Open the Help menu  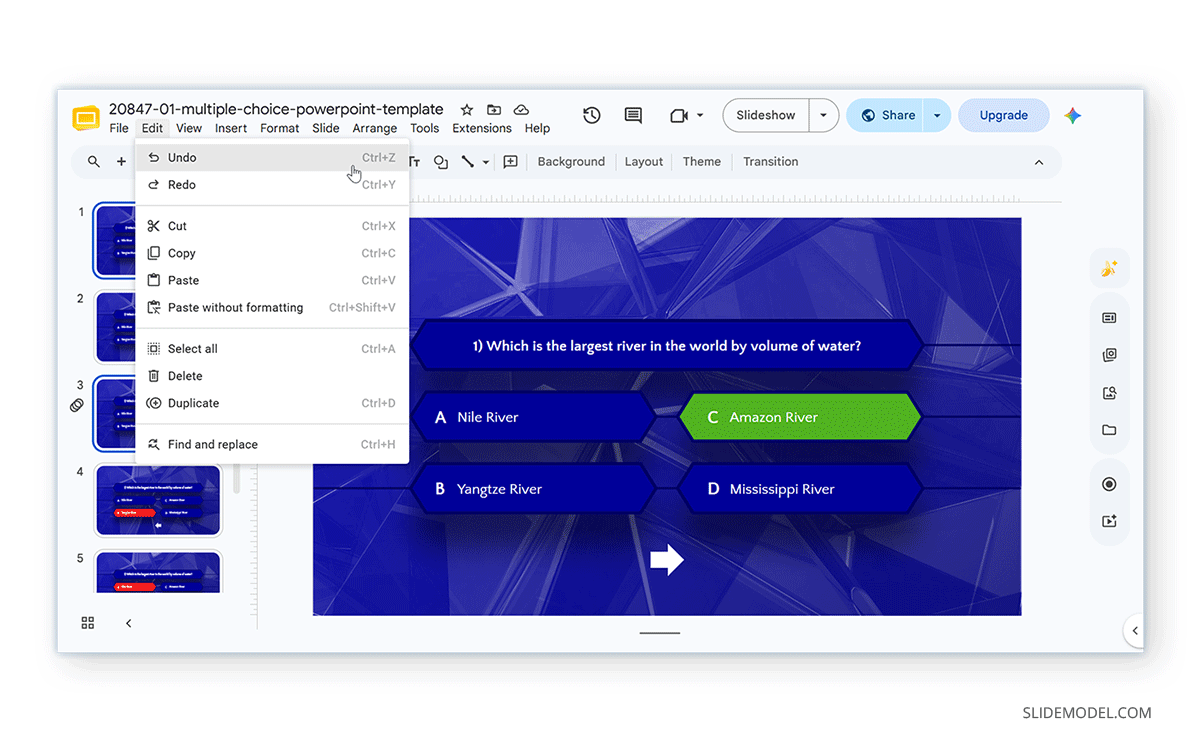pos(538,128)
